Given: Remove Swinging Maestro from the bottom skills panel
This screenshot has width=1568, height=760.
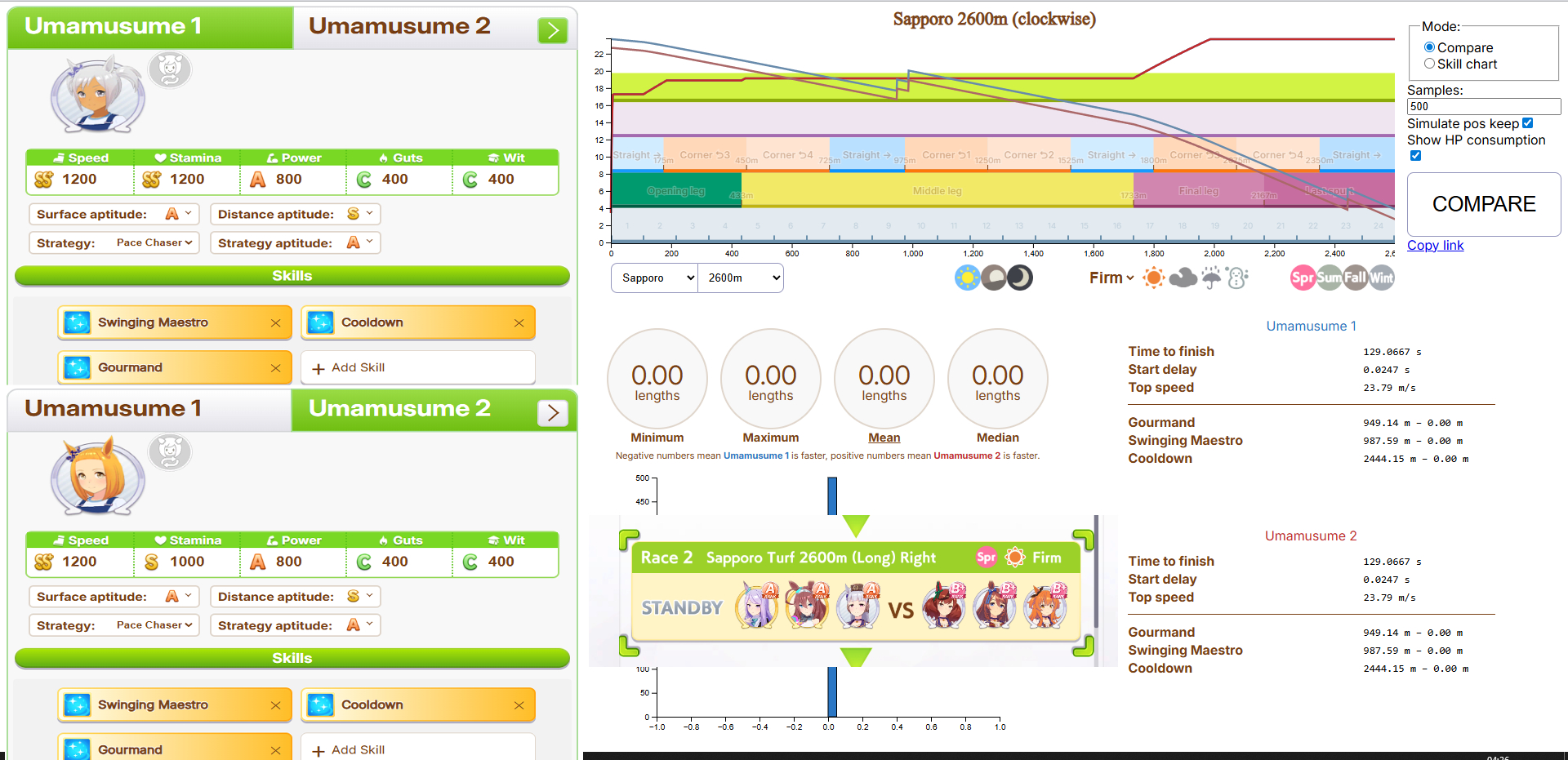Looking at the screenshot, I should [x=275, y=705].
